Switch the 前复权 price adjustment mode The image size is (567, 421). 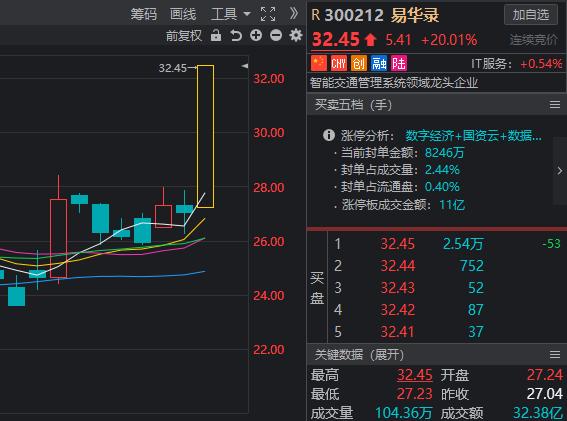point(184,36)
